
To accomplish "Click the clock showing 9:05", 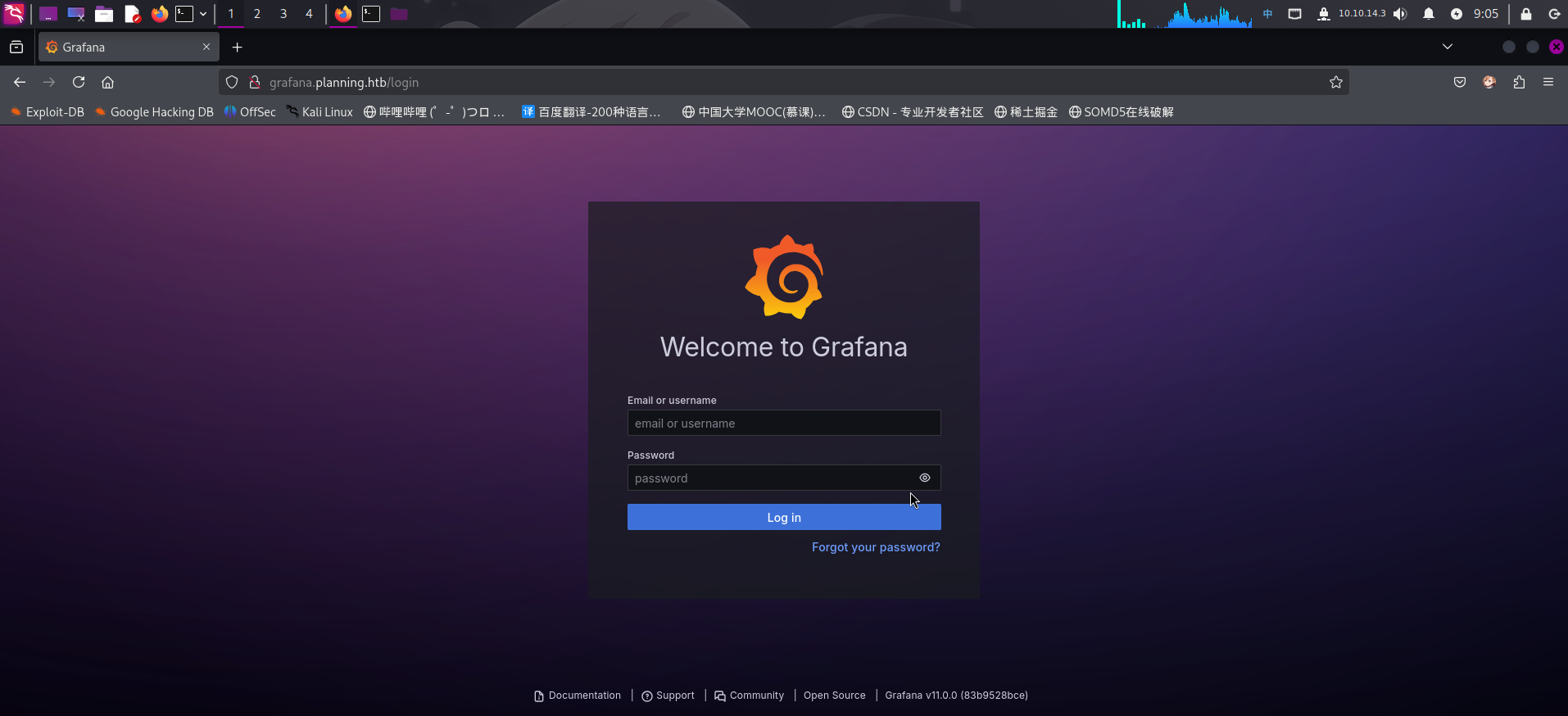I will tap(1486, 14).
